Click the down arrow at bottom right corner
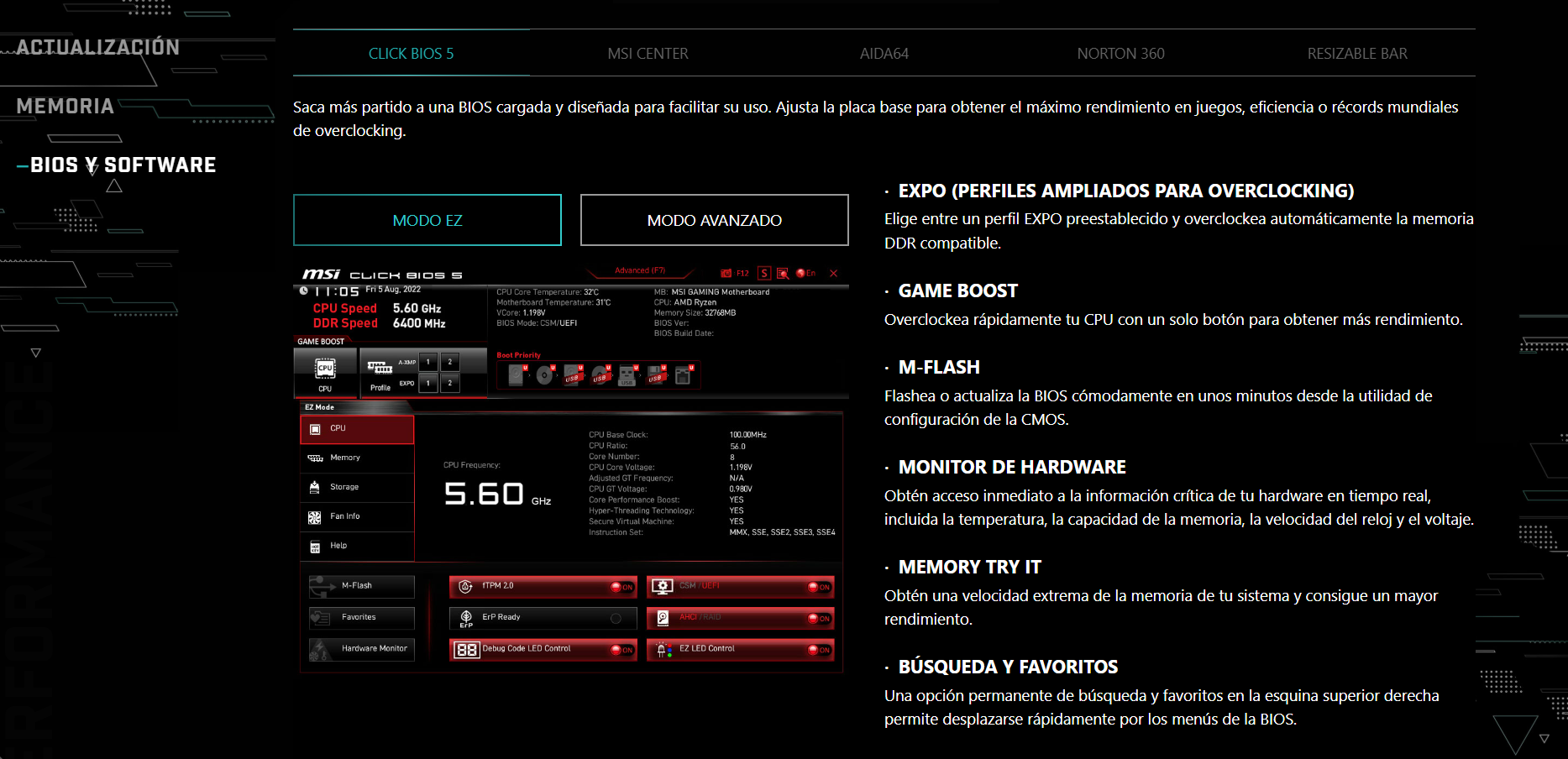1568x759 pixels. pyautogui.click(x=1544, y=738)
